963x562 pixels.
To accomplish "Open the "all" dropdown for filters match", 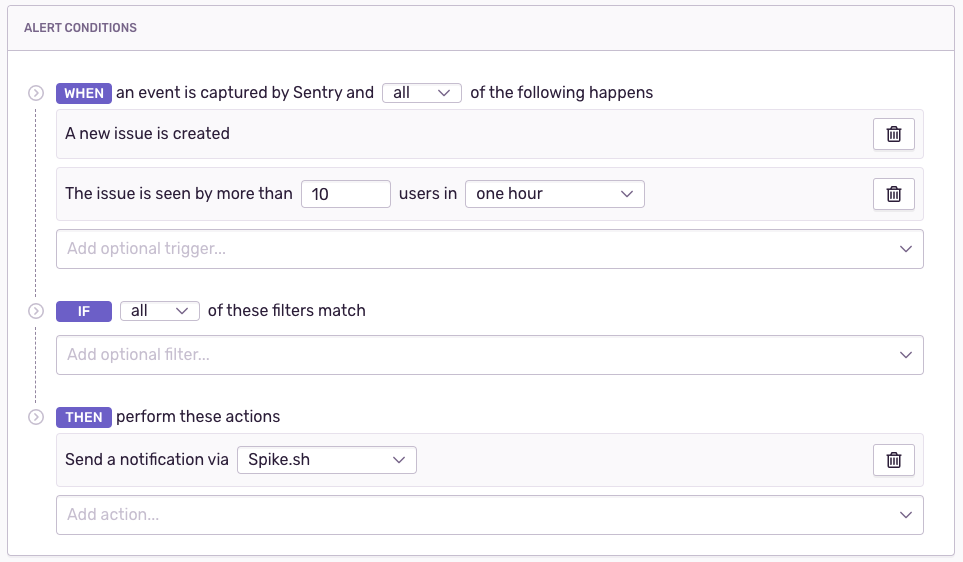I will pos(159,311).
